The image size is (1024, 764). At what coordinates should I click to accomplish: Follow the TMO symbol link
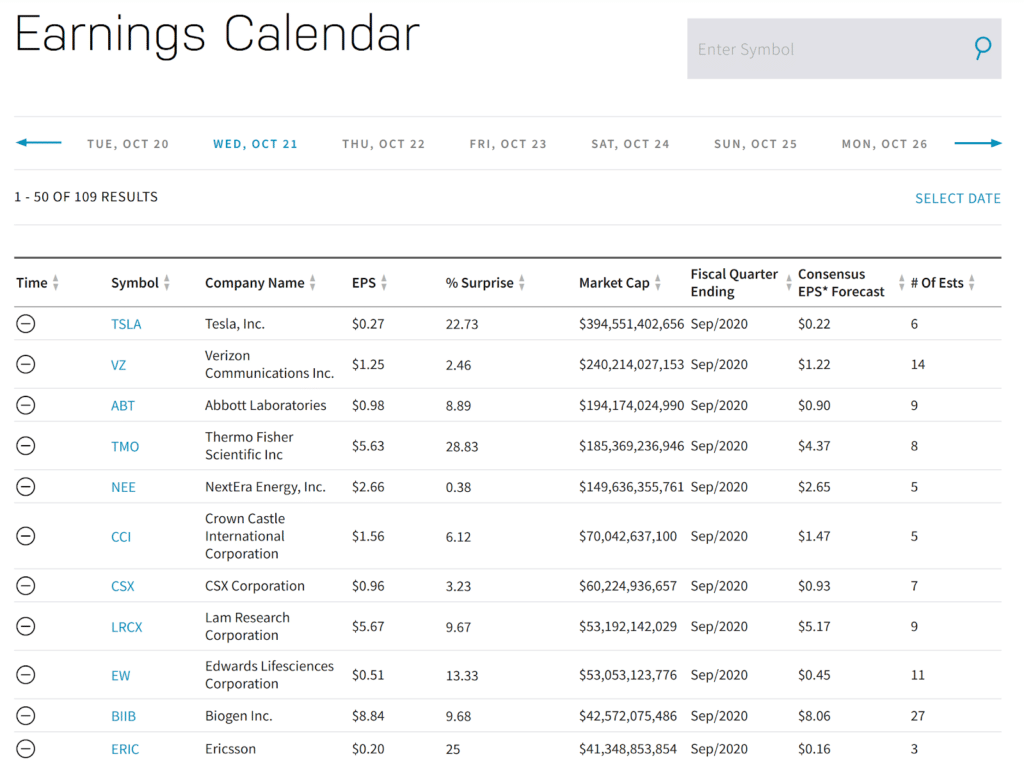(x=125, y=447)
